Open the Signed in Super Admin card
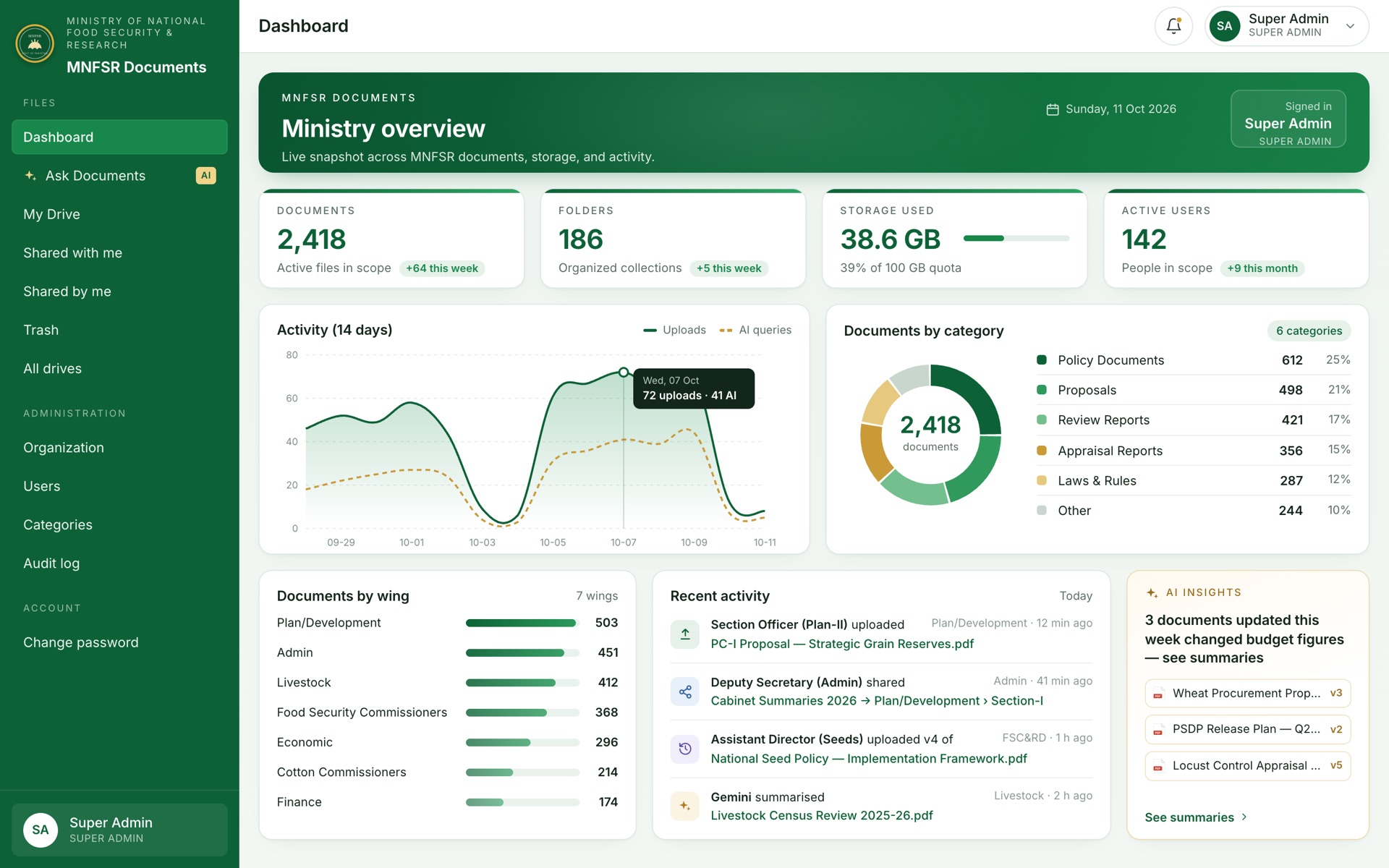 tap(1288, 119)
